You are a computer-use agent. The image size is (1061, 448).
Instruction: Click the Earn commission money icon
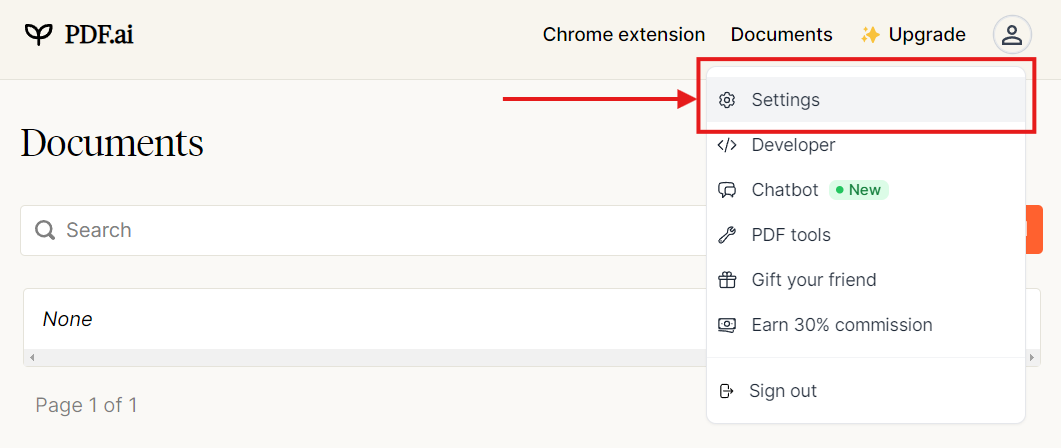[728, 325]
